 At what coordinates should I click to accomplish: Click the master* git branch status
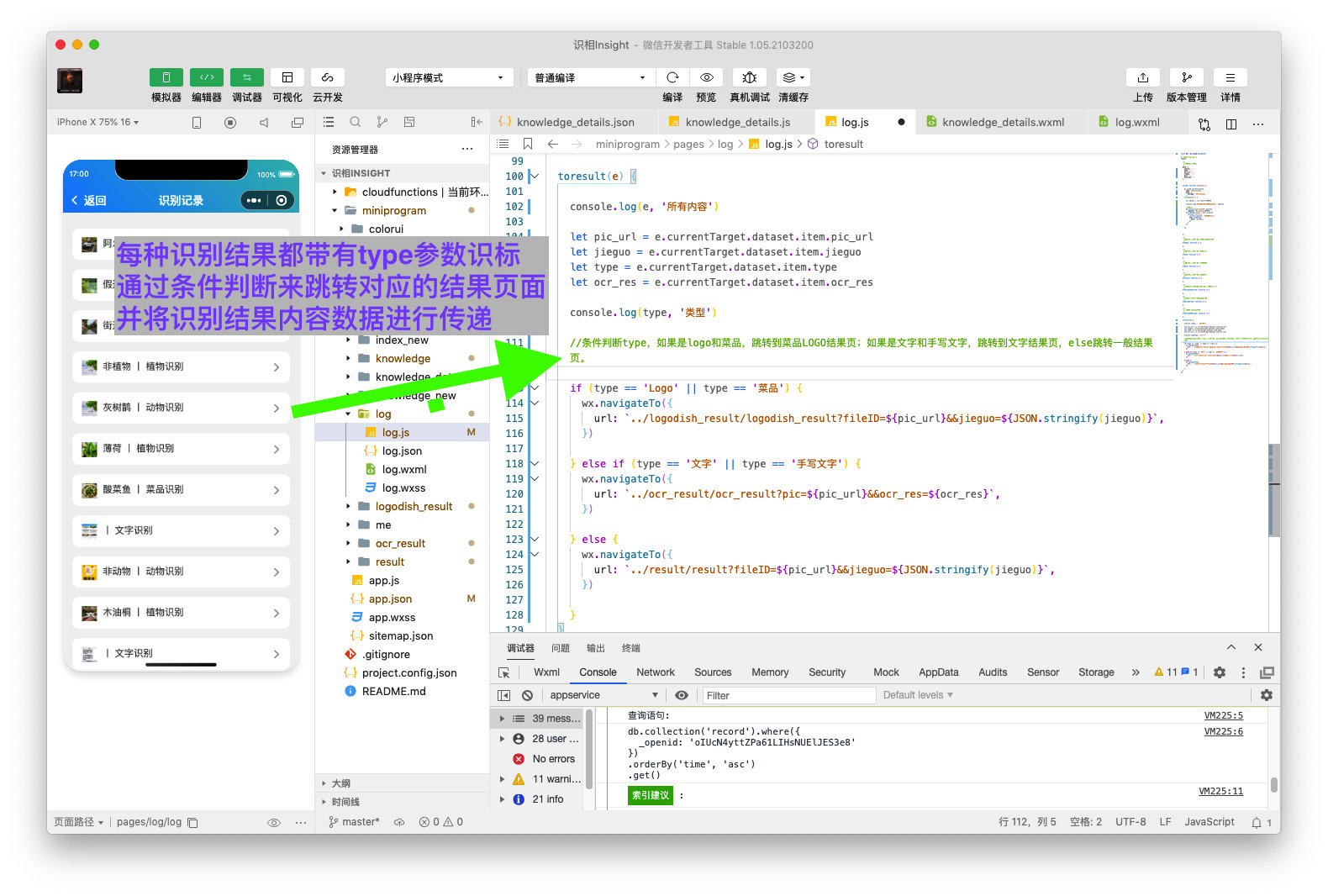point(354,822)
